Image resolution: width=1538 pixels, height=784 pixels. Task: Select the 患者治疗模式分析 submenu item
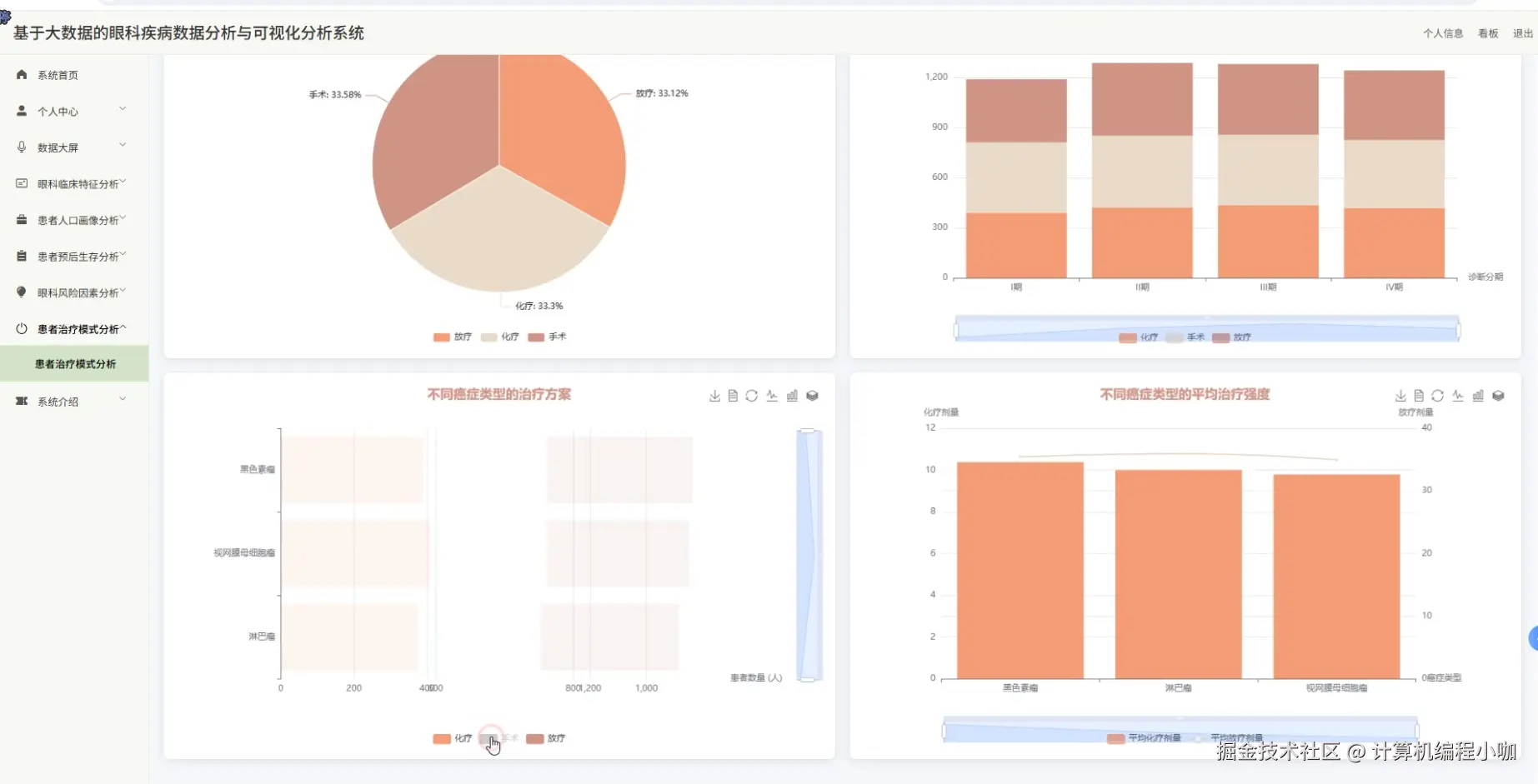pyautogui.click(x=74, y=364)
